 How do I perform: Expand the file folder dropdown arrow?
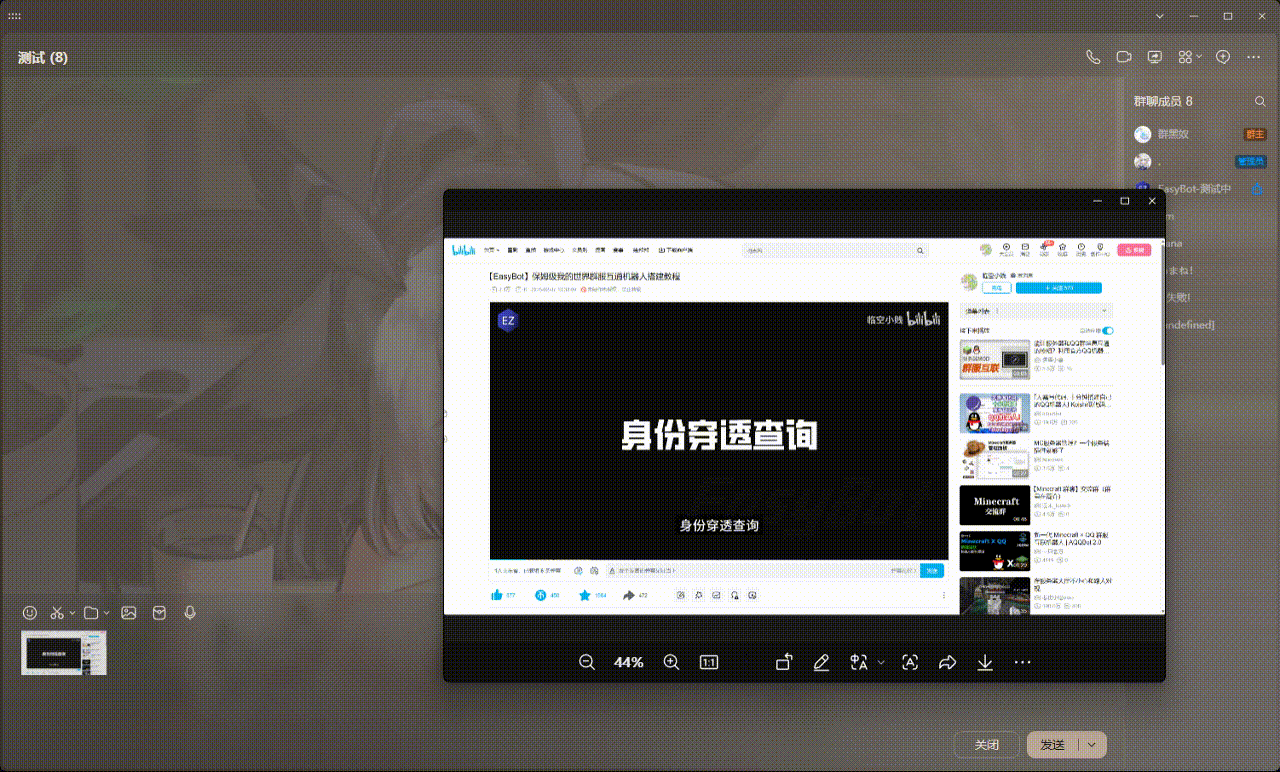tap(106, 613)
